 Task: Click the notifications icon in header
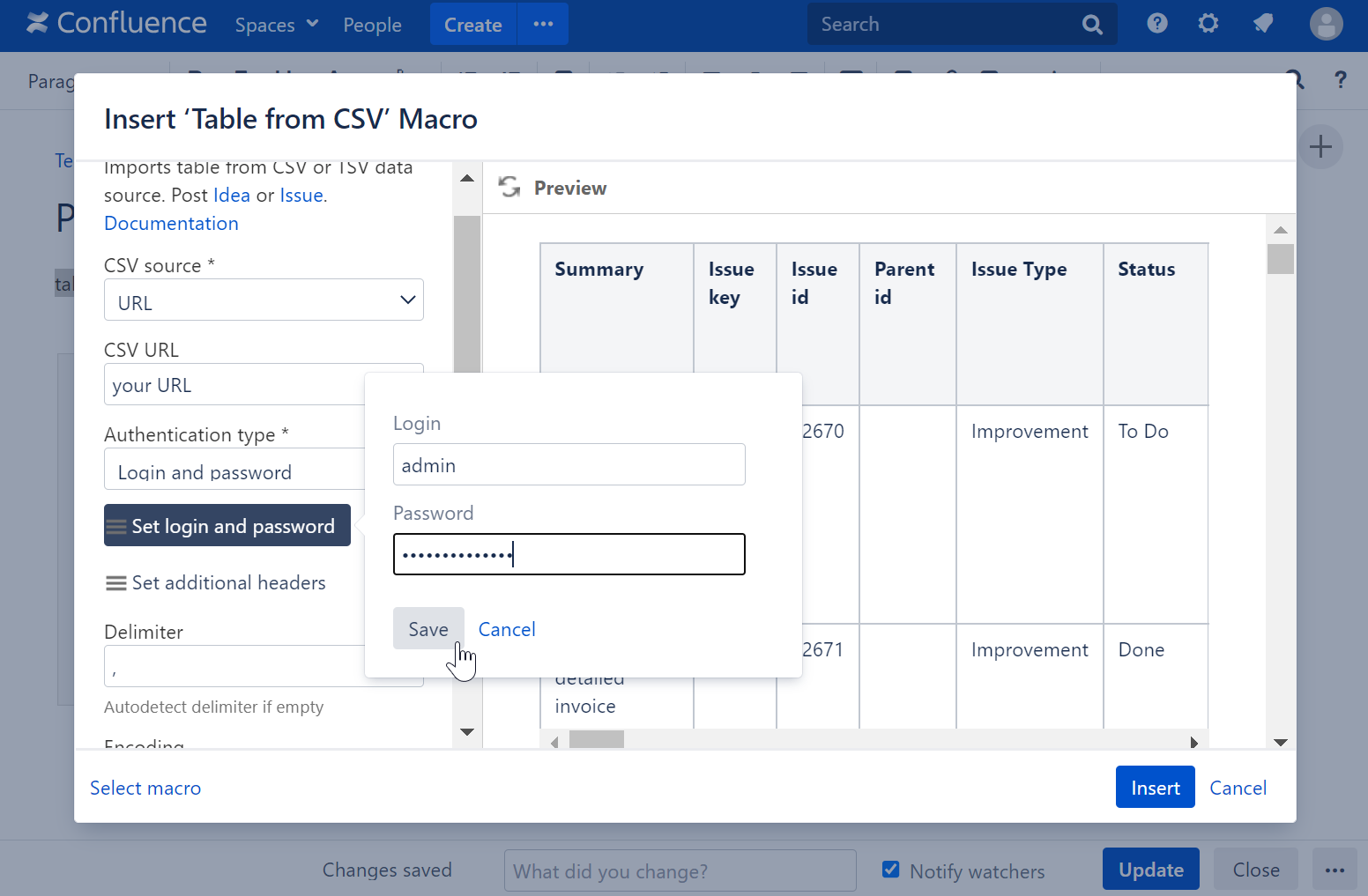click(1262, 24)
